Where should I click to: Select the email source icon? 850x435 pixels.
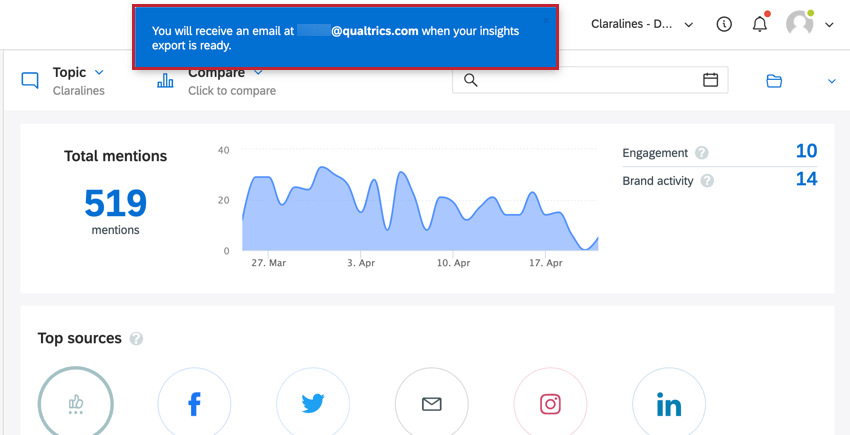pos(432,405)
